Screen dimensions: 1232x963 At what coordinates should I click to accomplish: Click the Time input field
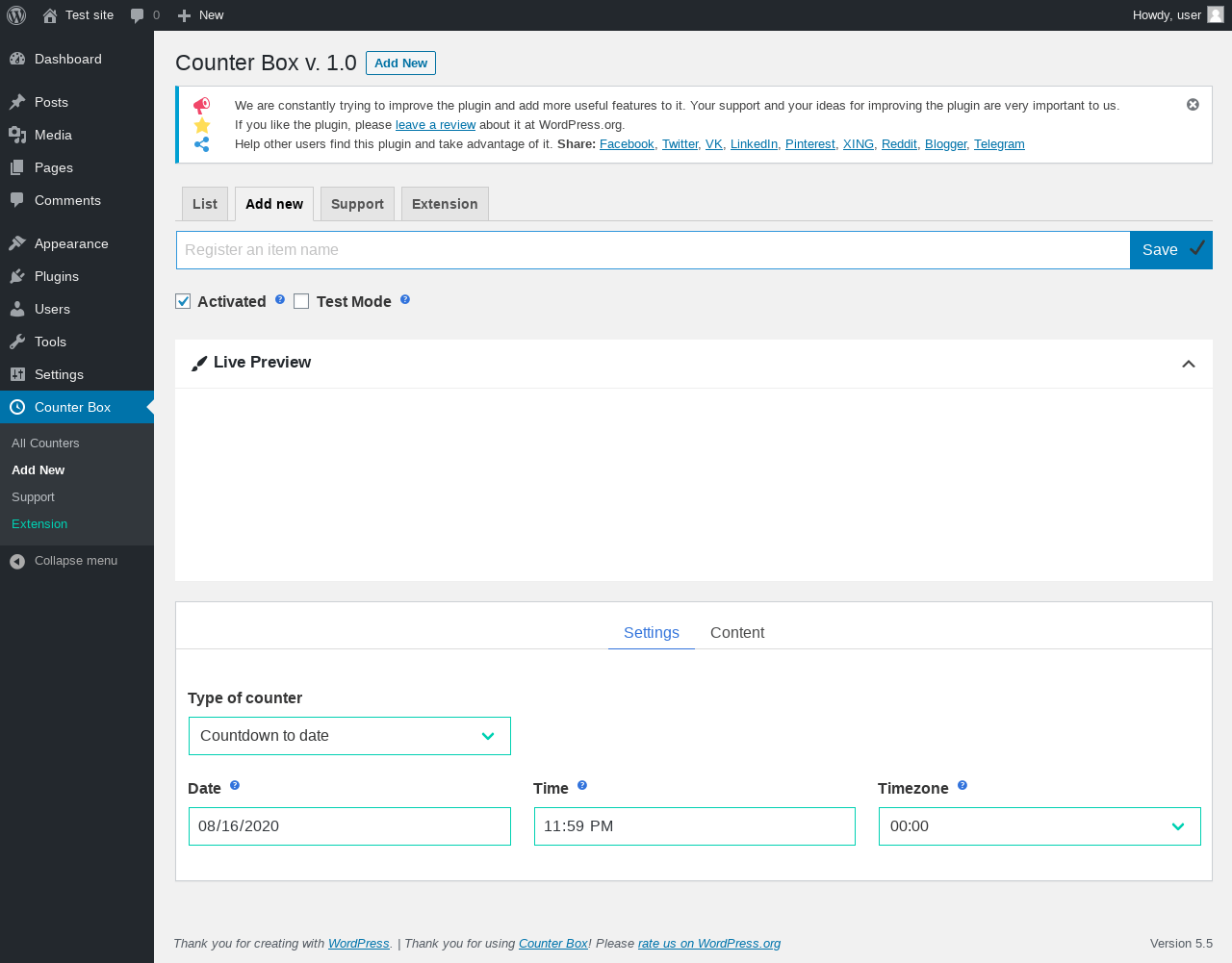click(695, 826)
